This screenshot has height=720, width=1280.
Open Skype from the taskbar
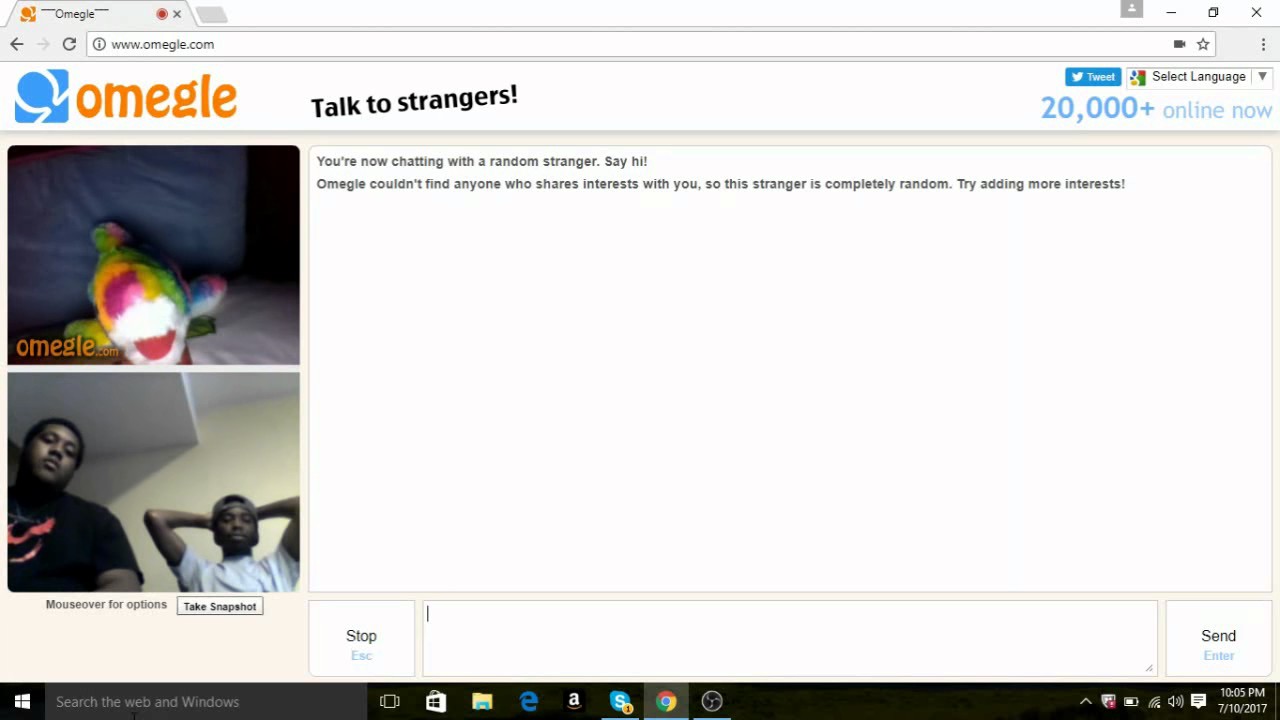(620, 702)
